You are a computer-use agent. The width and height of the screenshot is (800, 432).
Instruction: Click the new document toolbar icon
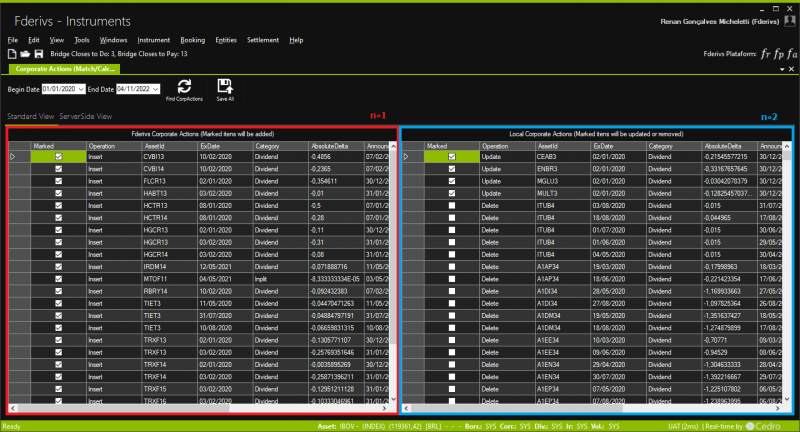coord(12,53)
